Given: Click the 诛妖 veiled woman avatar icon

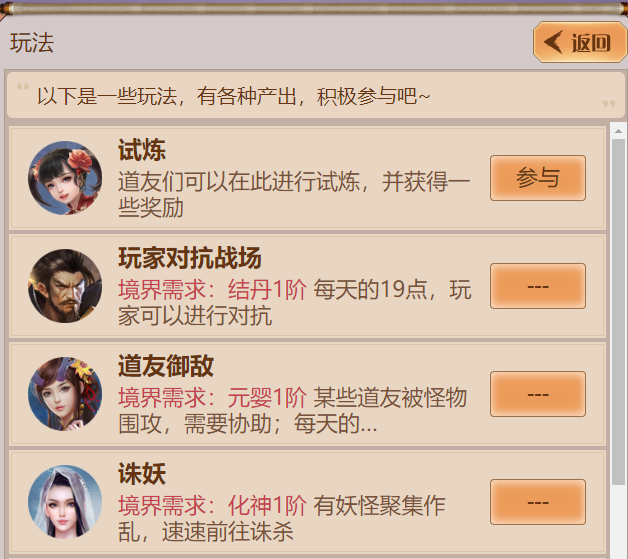Looking at the screenshot, I should click(65, 502).
